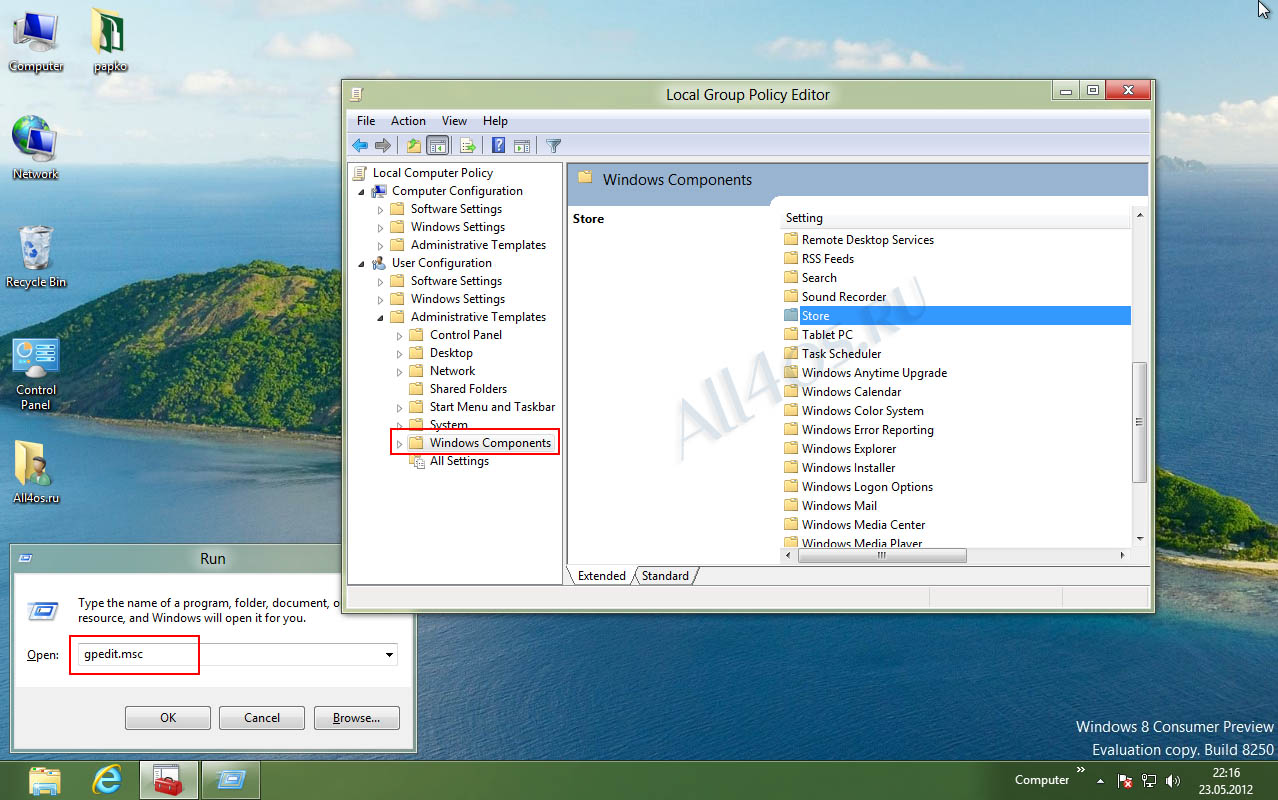1278x800 pixels.
Task: Click the Forward arrow in Group Policy toolbar
Action: point(382,146)
